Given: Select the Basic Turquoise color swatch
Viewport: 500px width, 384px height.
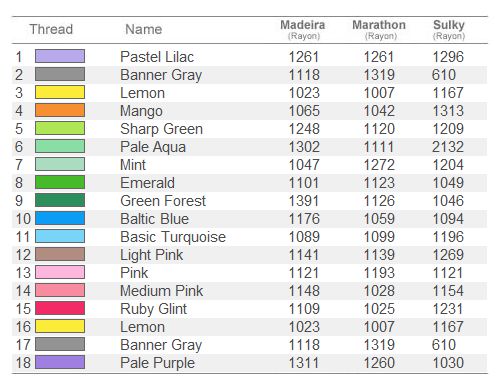Looking at the screenshot, I should tap(60, 236).
